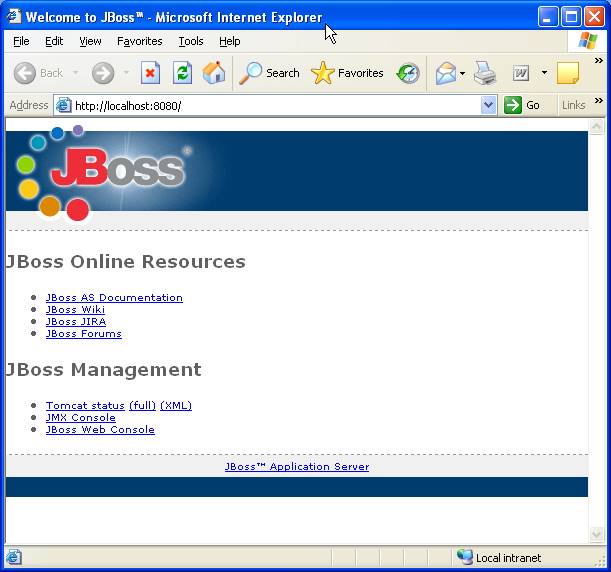Open the Tomcat status link

click(85, 406)
